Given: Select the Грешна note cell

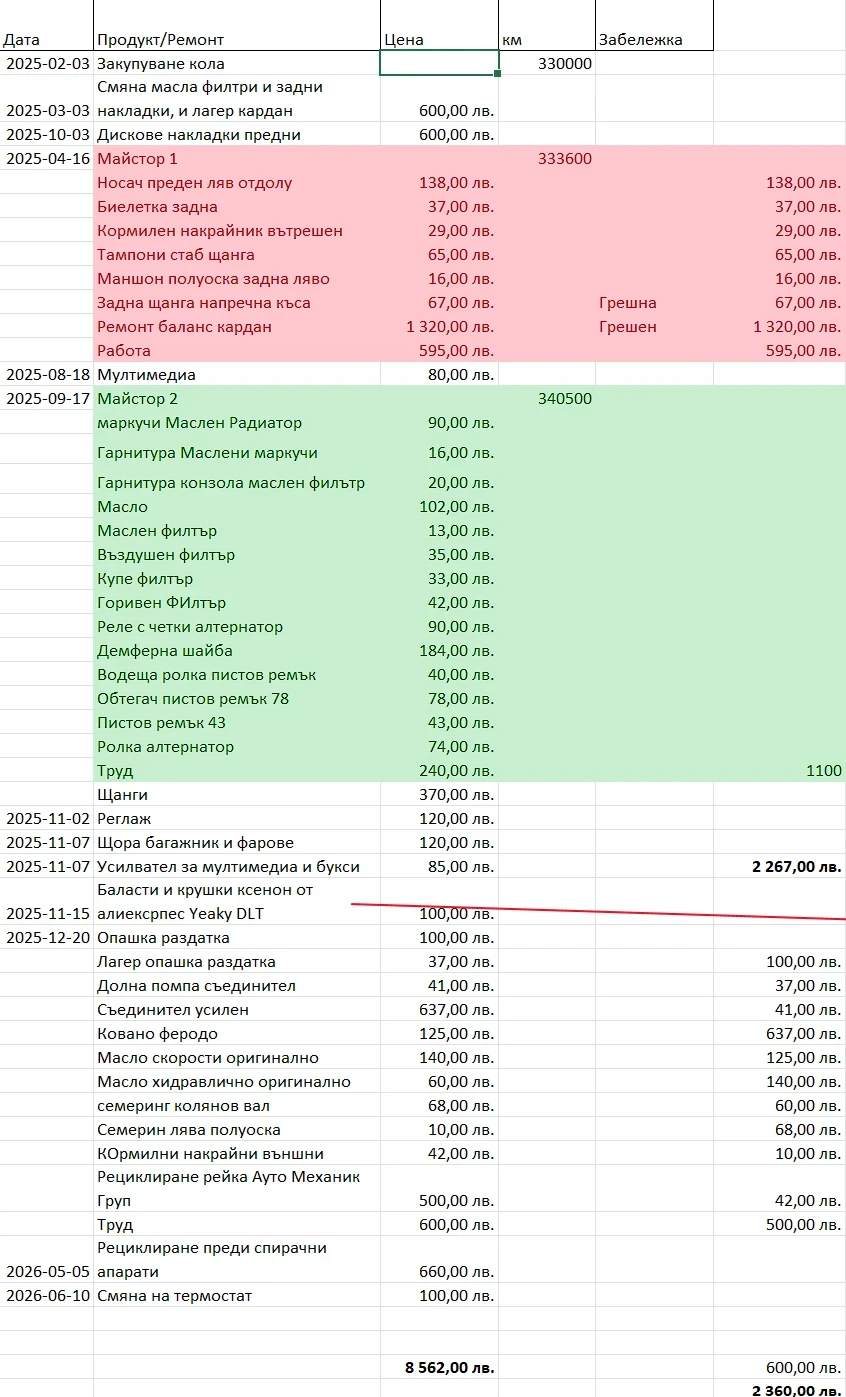Looking at the screenshot, I should point(655,303).
